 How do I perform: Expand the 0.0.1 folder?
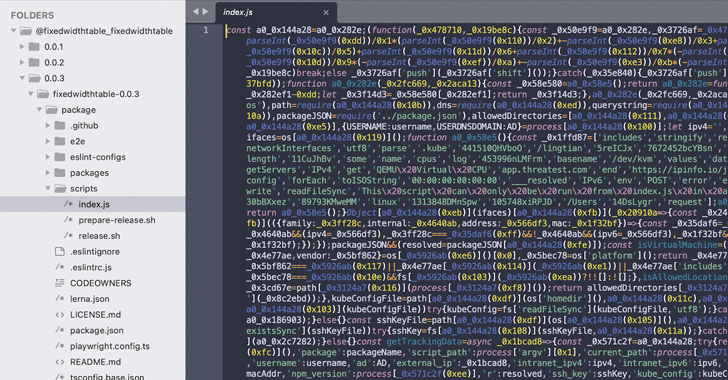pos(22,46)
